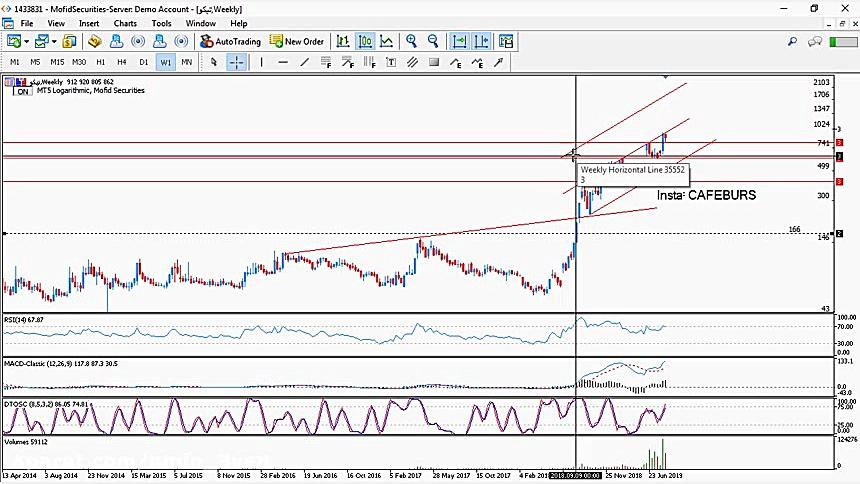
Task: Open the Insert menu
Action: [x=89, y=23]
